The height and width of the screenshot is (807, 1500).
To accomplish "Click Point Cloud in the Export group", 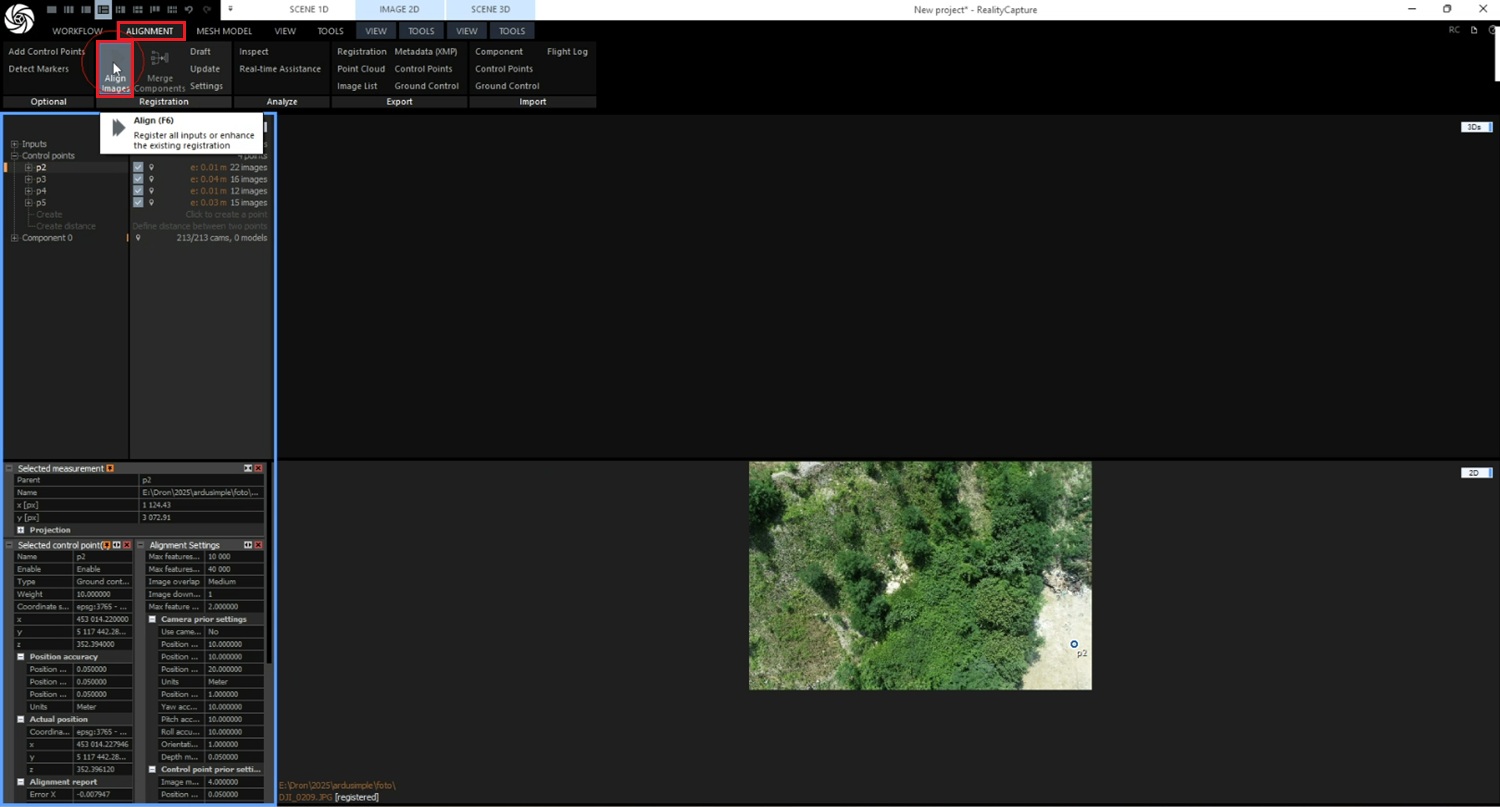I will (x=361, y=69).
